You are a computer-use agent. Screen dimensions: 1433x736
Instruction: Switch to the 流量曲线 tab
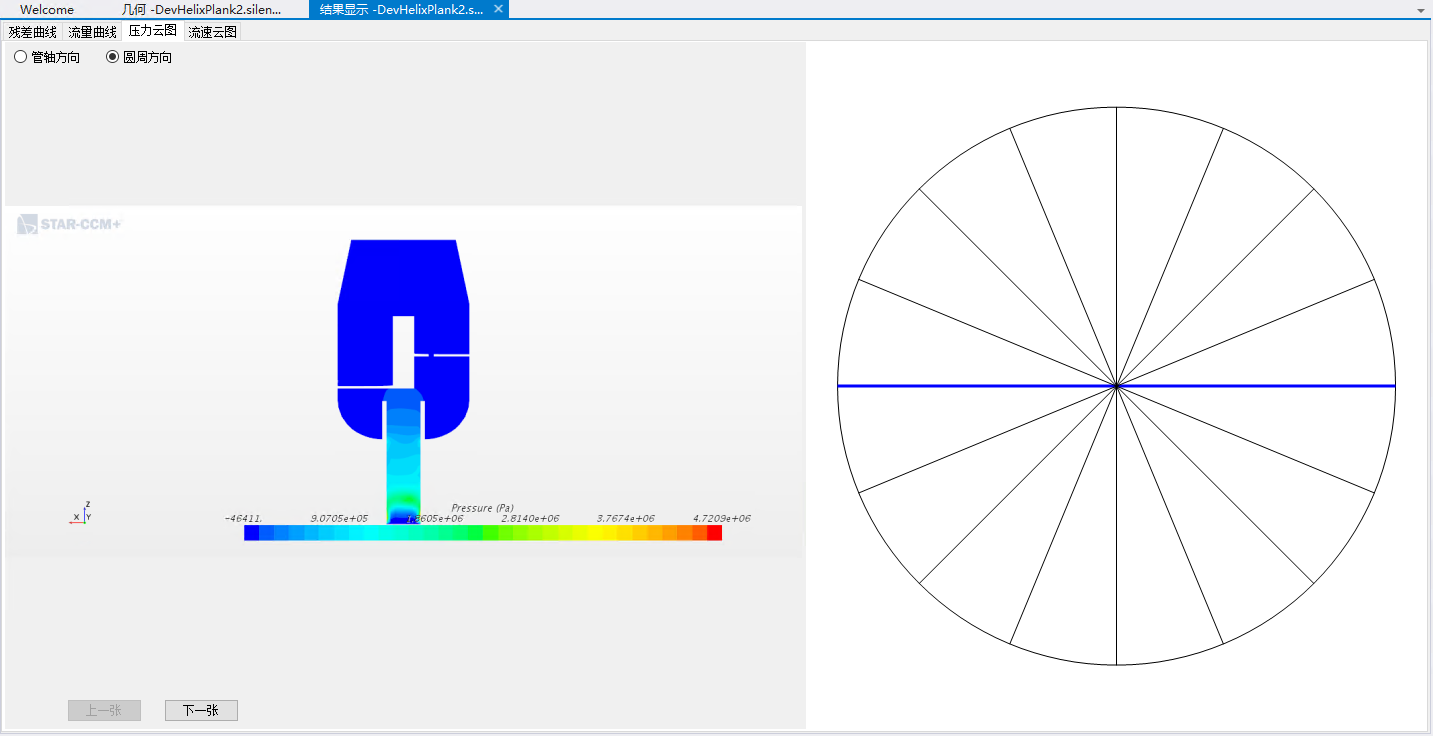(x=92, y=32)
